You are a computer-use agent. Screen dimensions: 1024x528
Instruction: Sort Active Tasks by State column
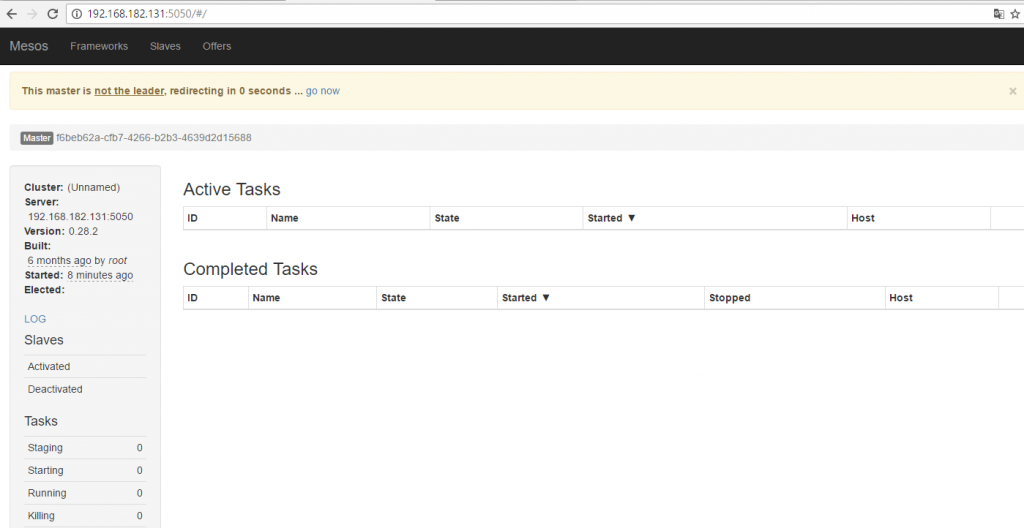coord(506,218)
